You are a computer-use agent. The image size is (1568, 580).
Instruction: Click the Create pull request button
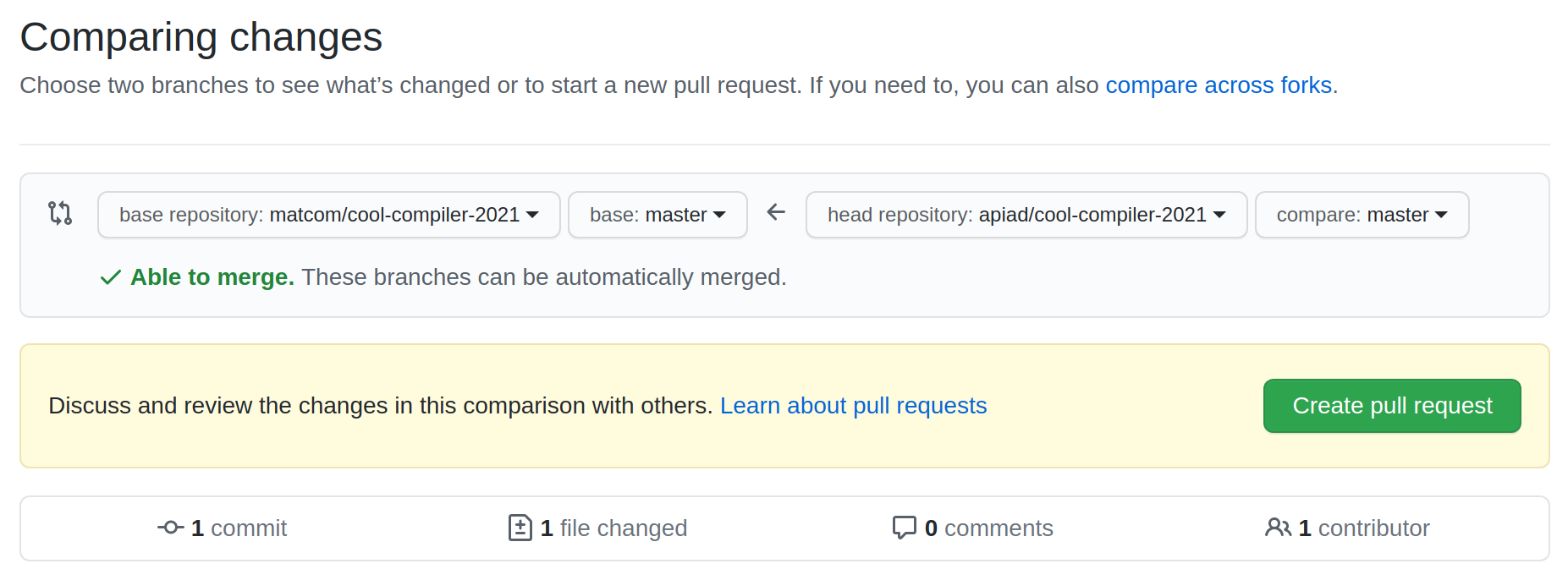click(x=1392, y=406)
